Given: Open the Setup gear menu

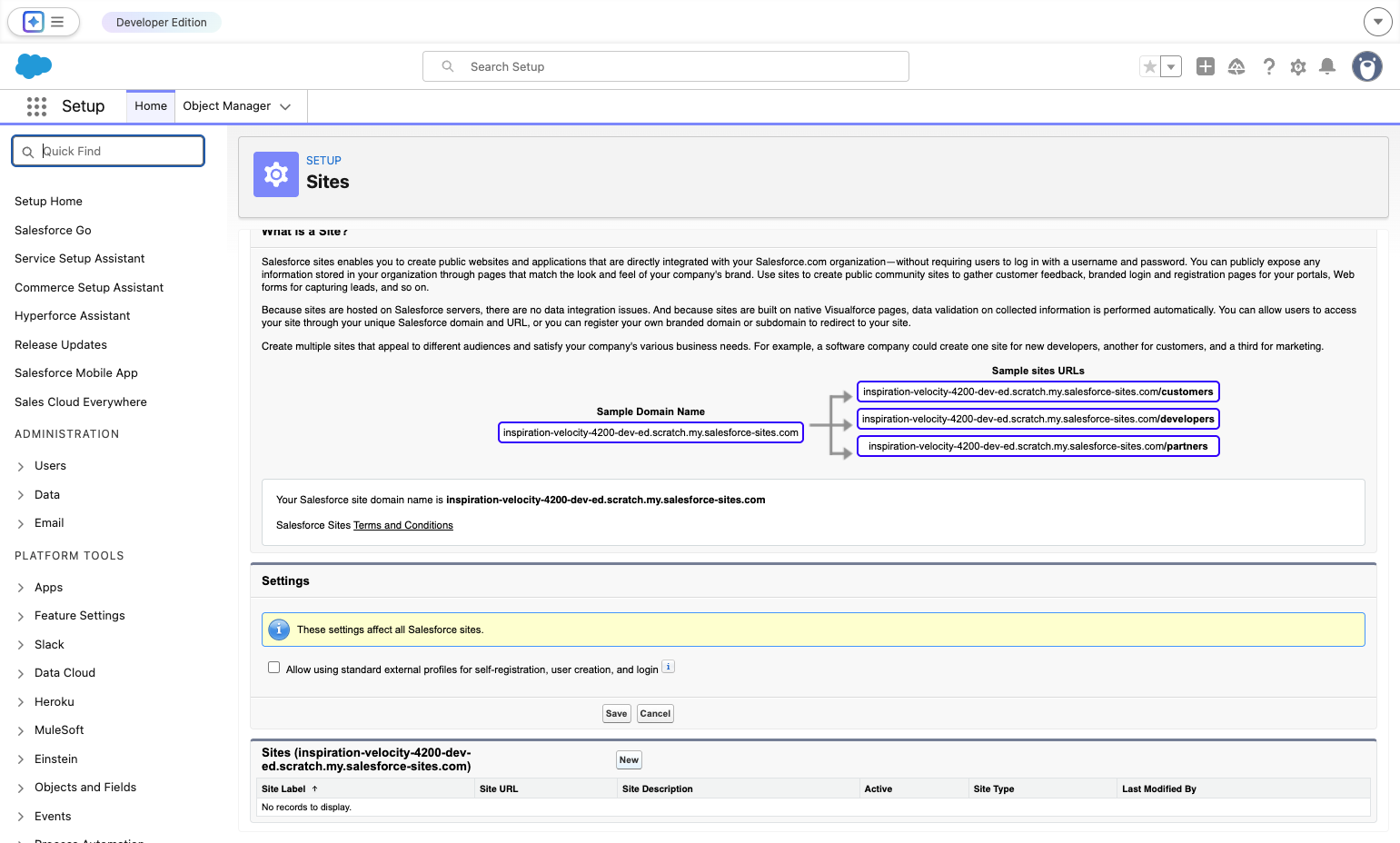Looking at the screenshot, I should (x=1298, y=66).
